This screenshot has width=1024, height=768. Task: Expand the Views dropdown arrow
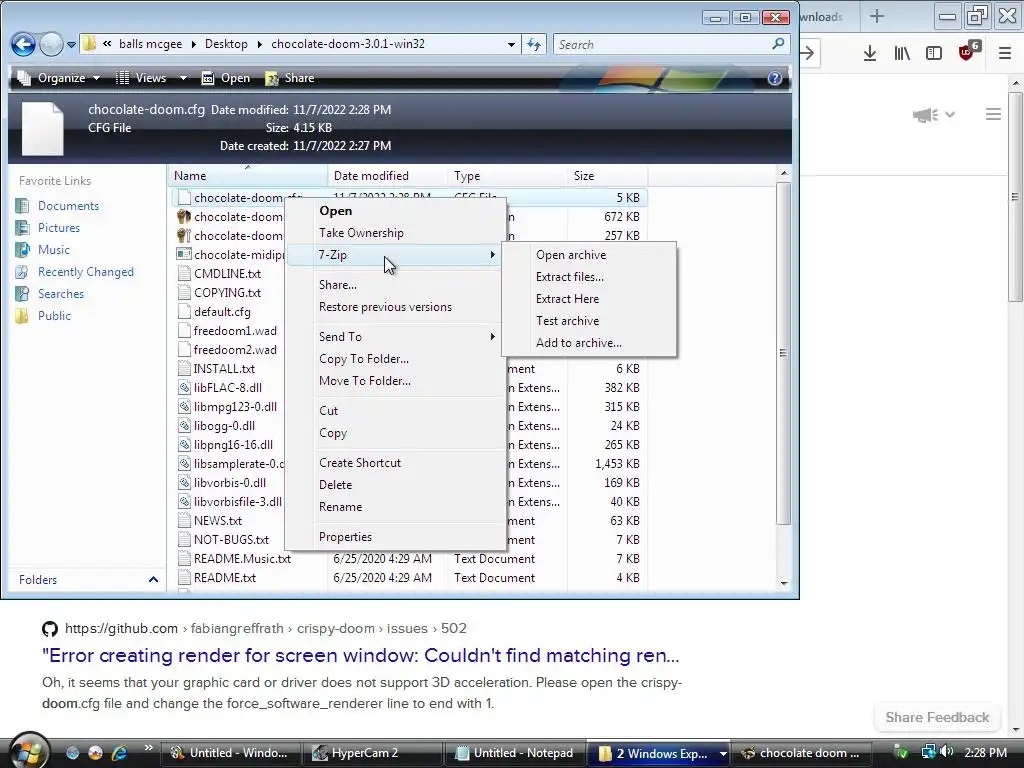[x=183, y=78]
